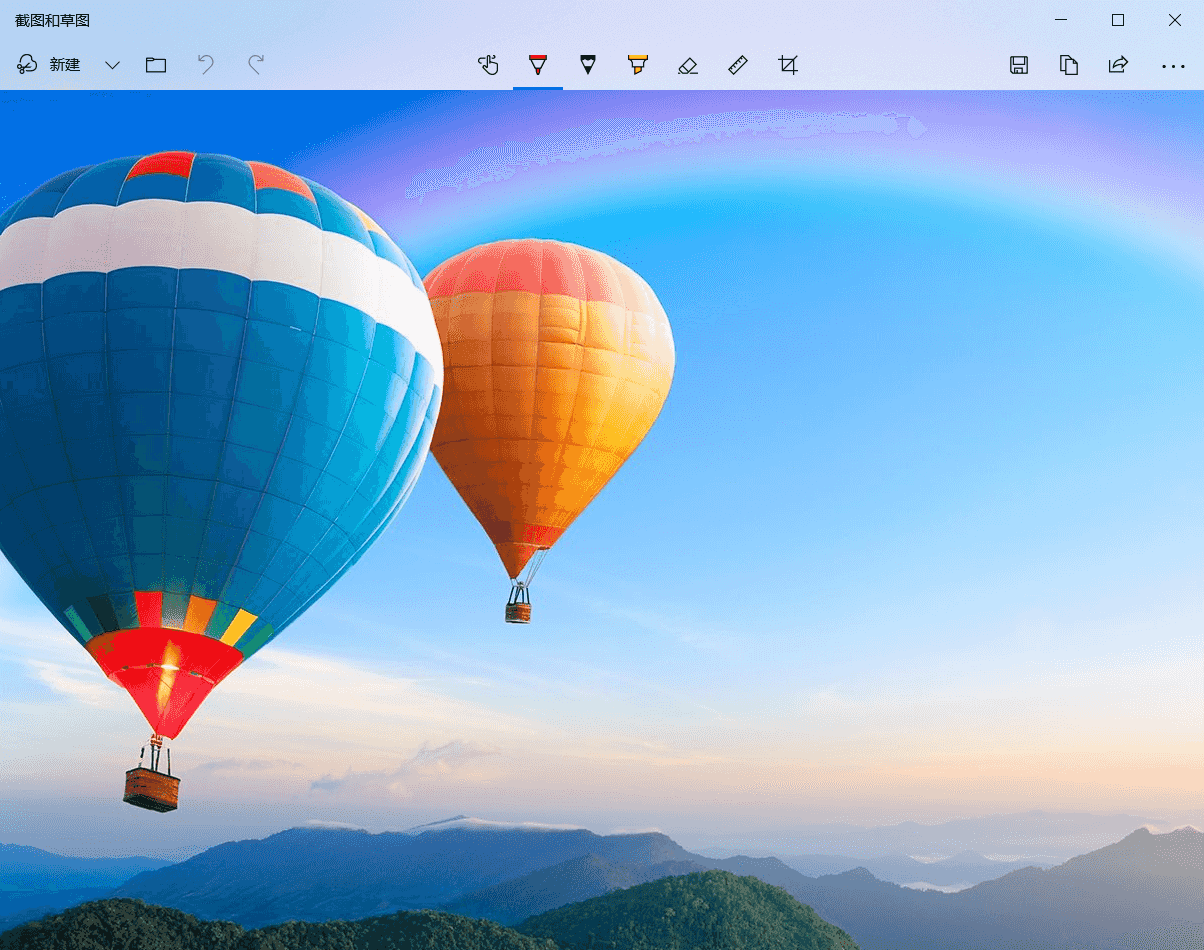This screenshot has width=1204, height=950.
Task: Redo with the right-curved arrow icon
Action: click(x=256, y=66)
